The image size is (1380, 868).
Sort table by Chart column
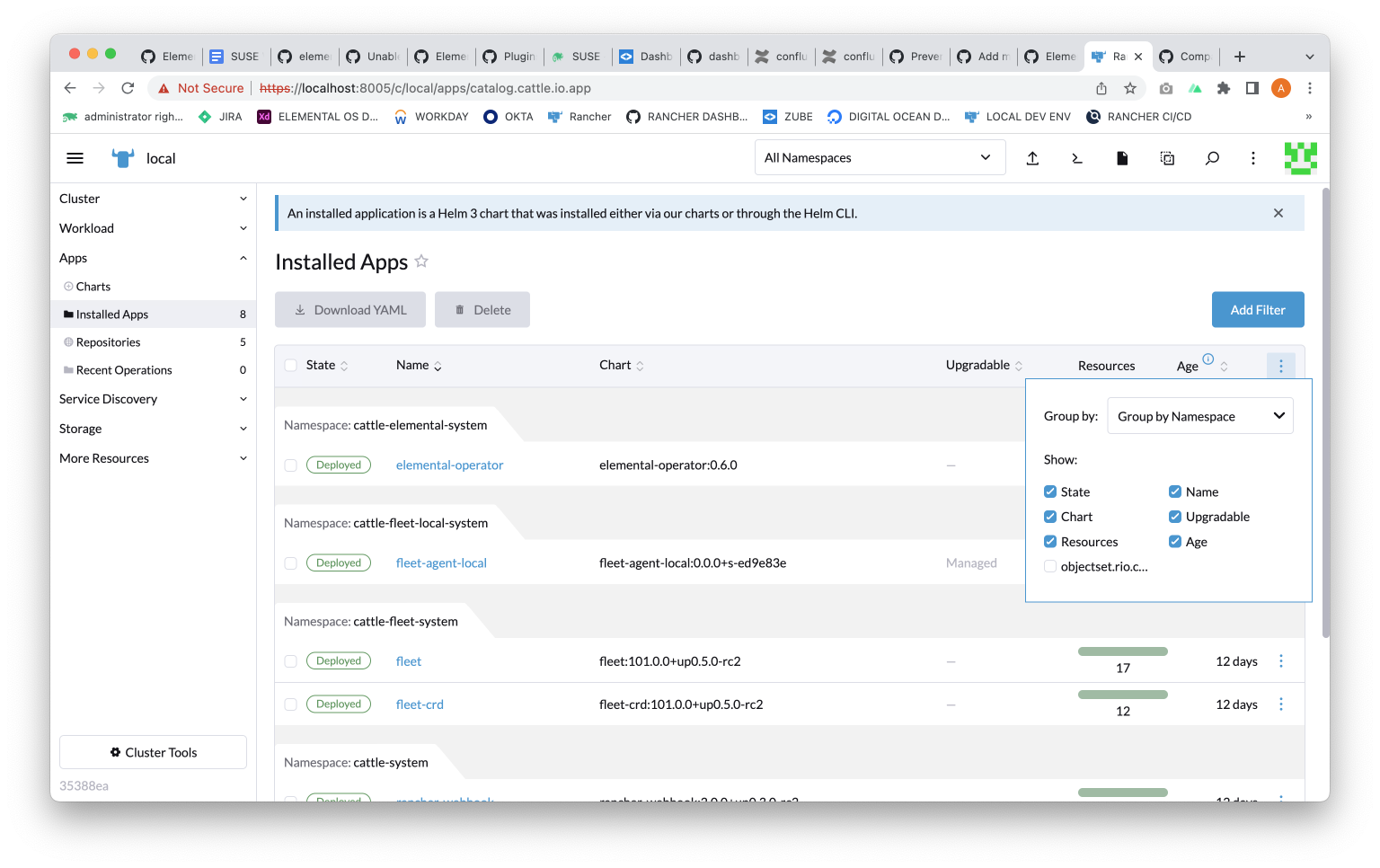(x=622, y=365)
